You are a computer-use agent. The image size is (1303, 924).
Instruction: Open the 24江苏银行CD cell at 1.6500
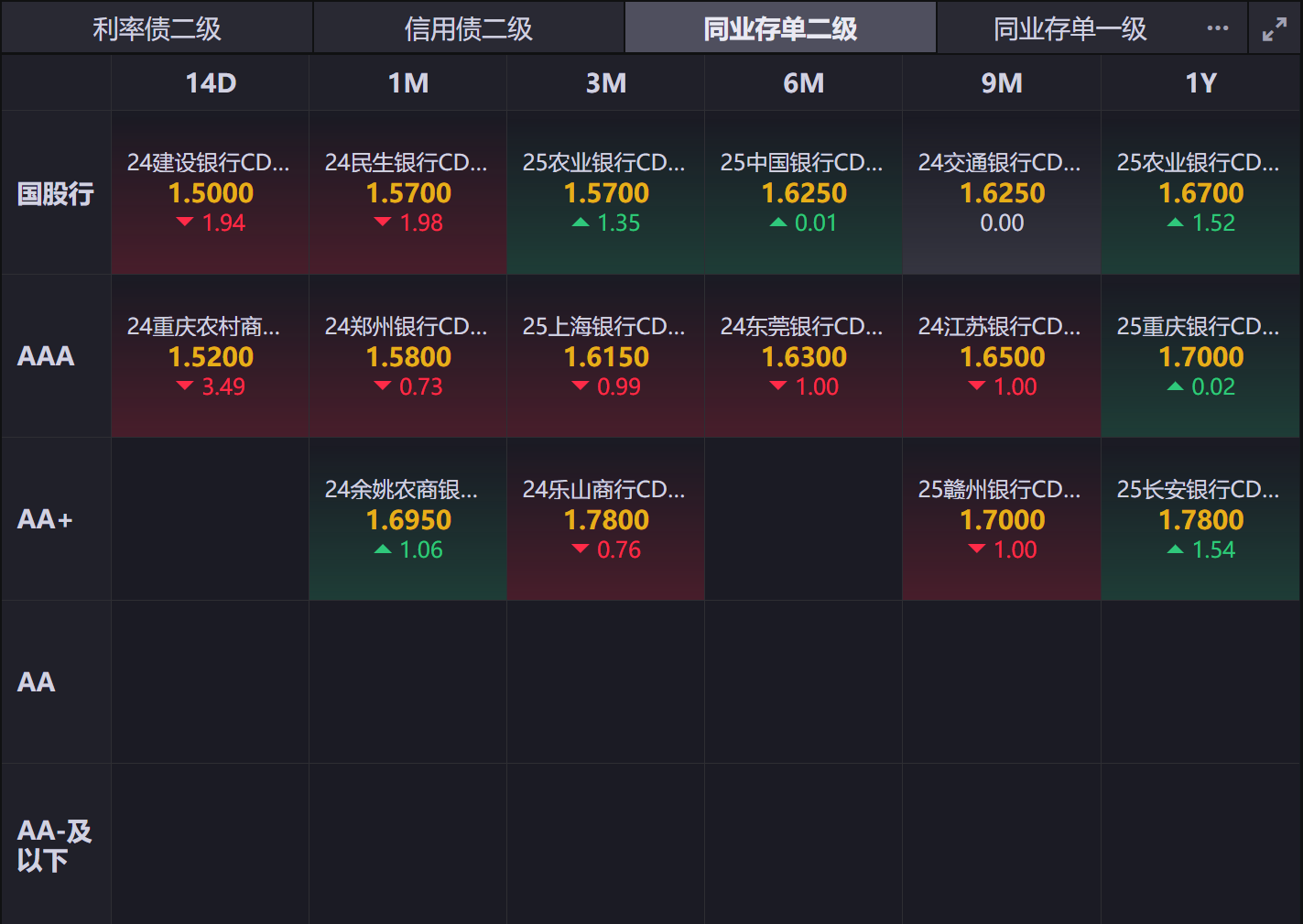point(1002,356)
